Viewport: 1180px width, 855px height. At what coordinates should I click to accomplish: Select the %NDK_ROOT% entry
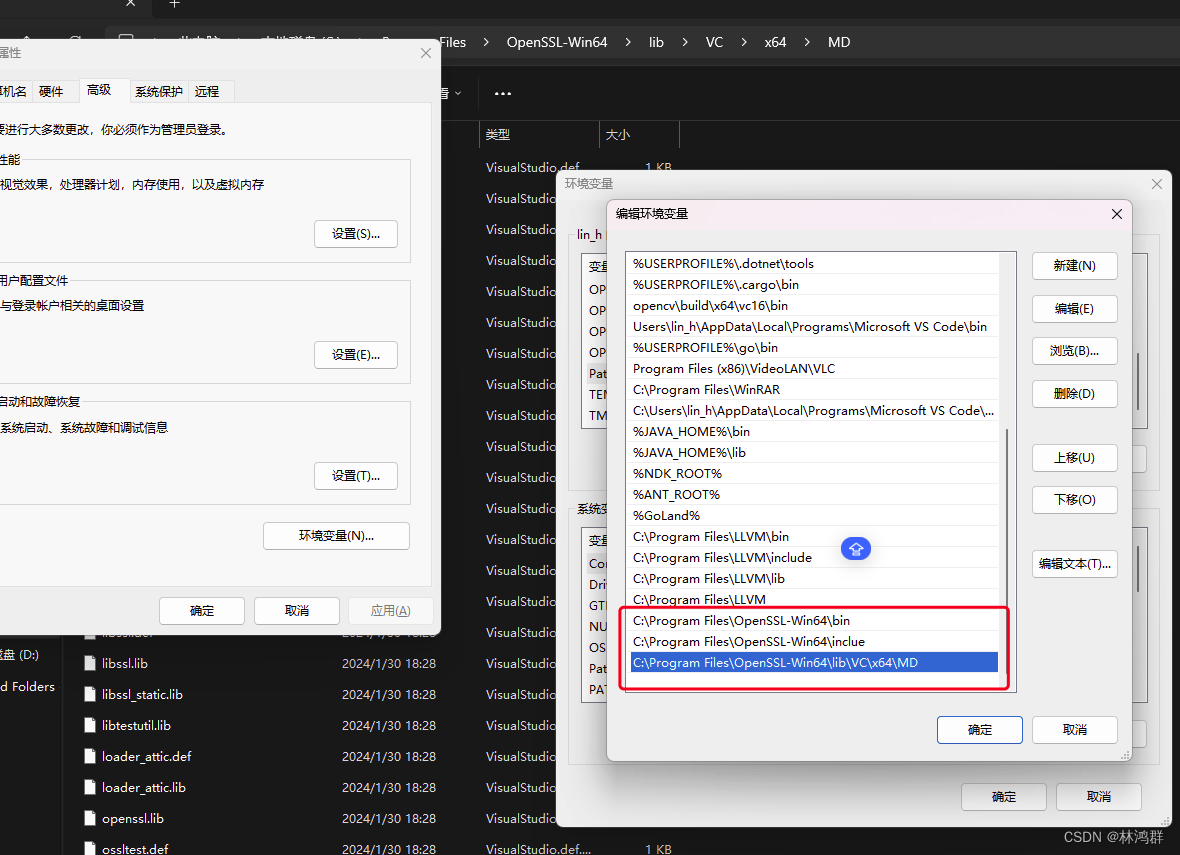814,474
